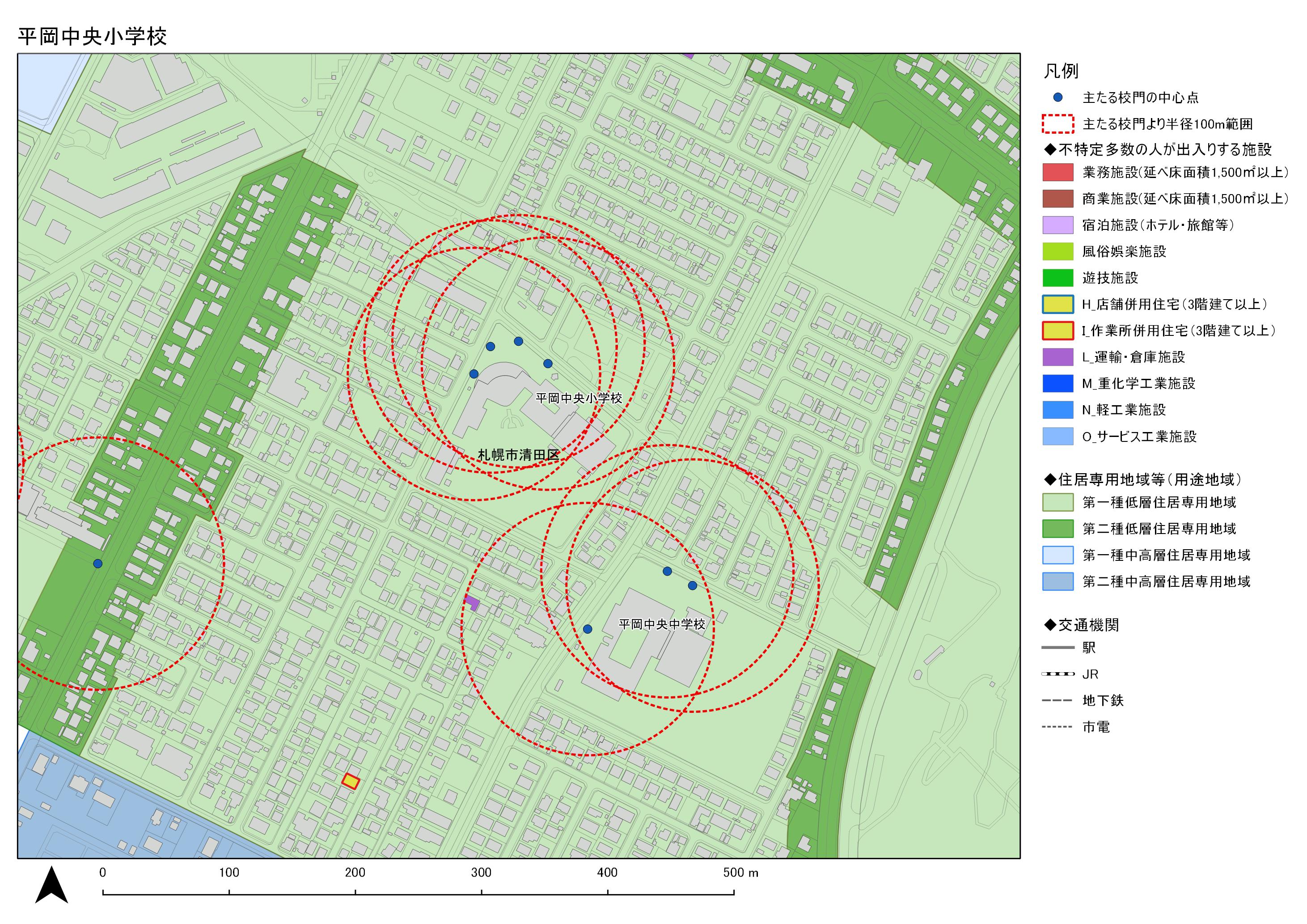Click the 第一種中高層住居専用地域 swatch
Image resolution: width=1307 pixels, height=924 pixels.
pos(1057,555)
